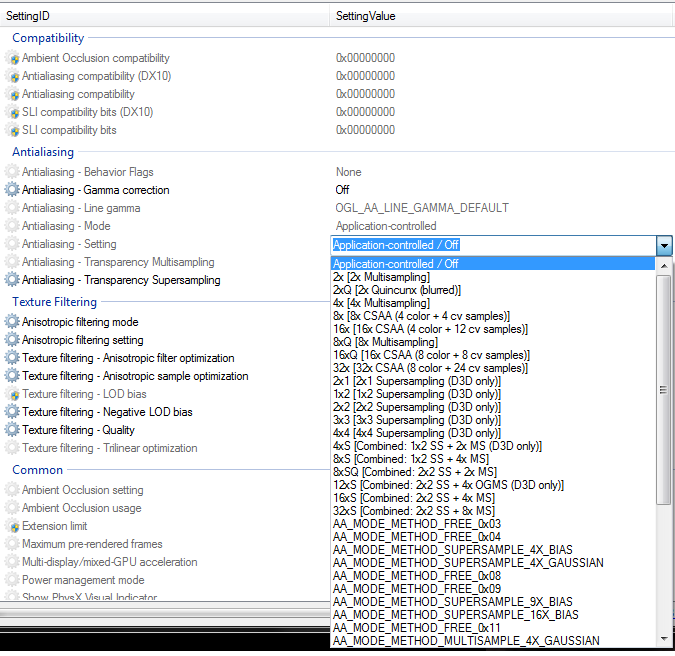
Task: Sort by the SettingValue column header
Action: [x=501, y=16]
